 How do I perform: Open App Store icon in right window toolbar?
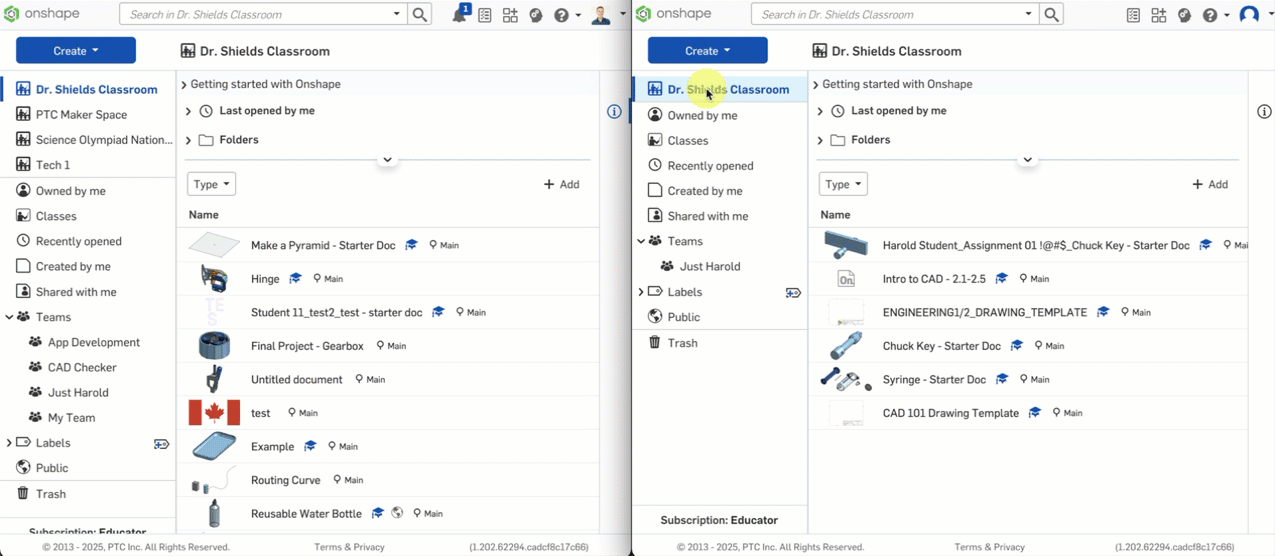click(1159, 15)
